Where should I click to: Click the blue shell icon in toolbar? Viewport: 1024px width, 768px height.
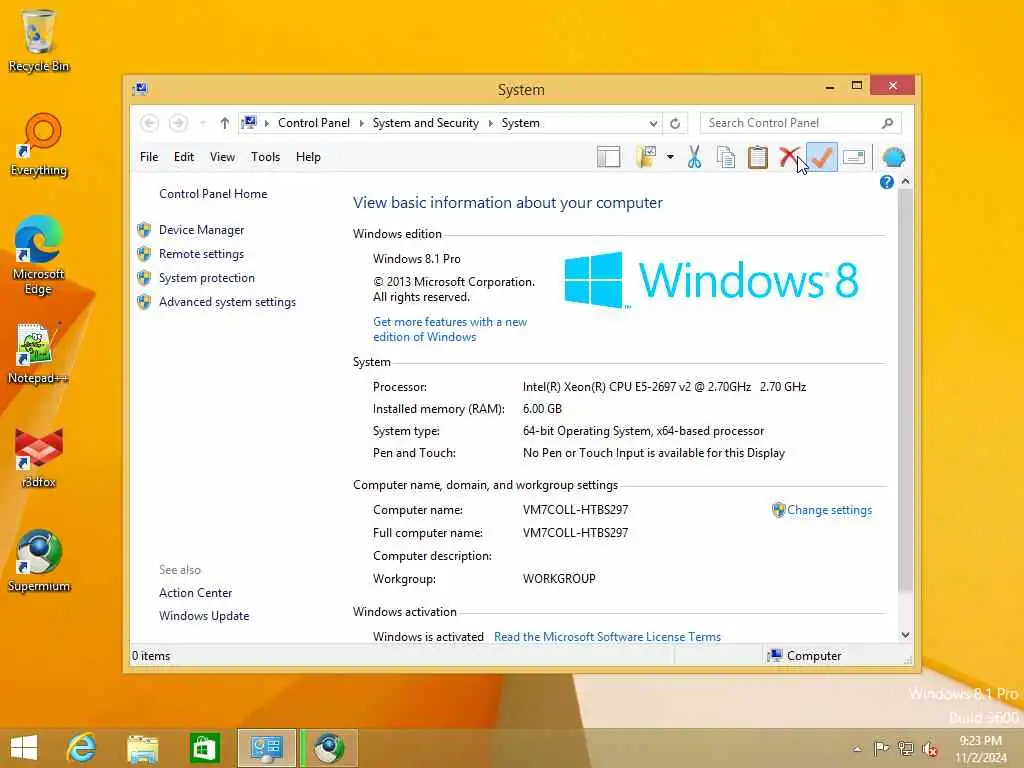893,157
